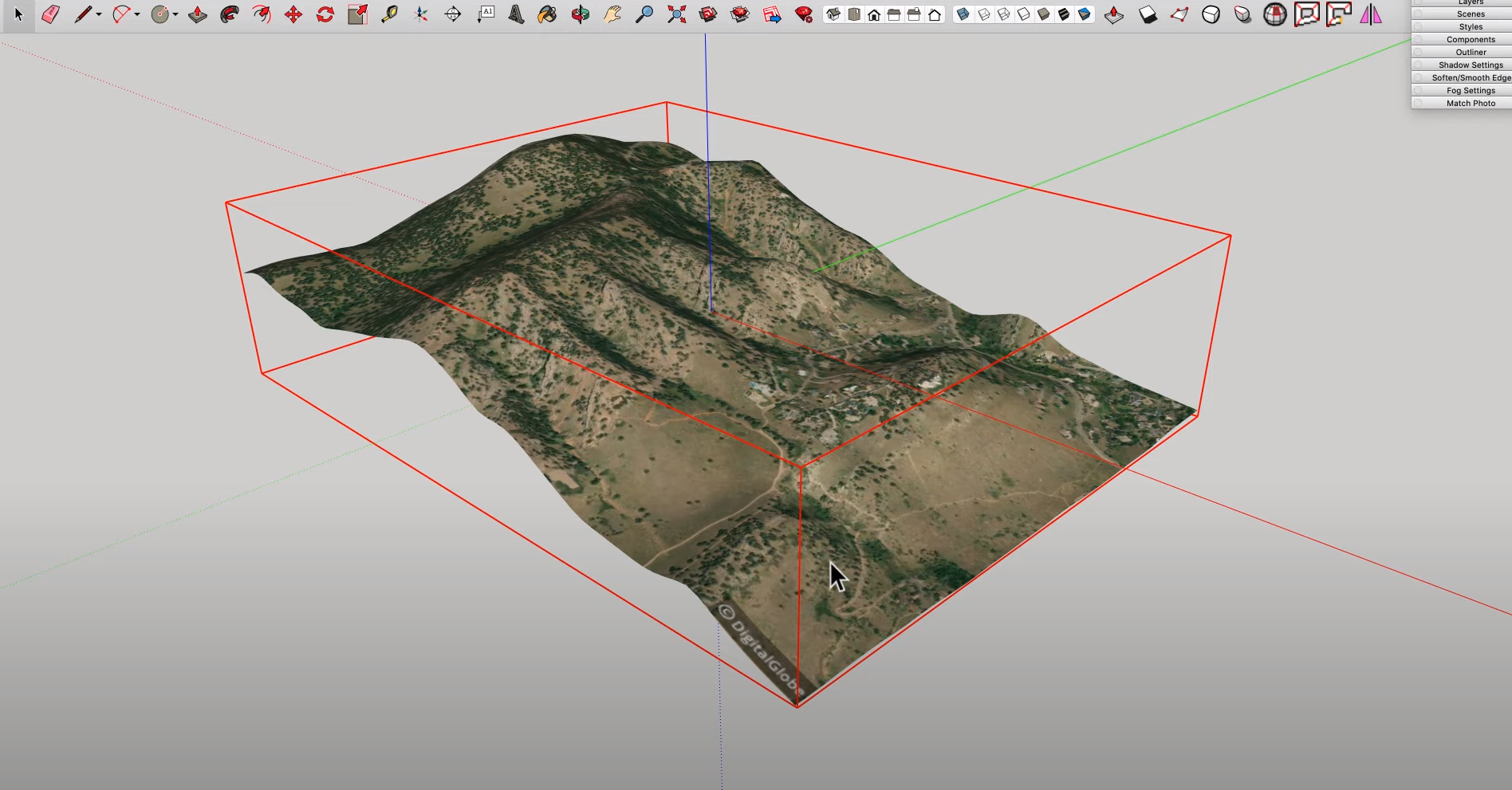Open the Match Photo panel

1471,104
